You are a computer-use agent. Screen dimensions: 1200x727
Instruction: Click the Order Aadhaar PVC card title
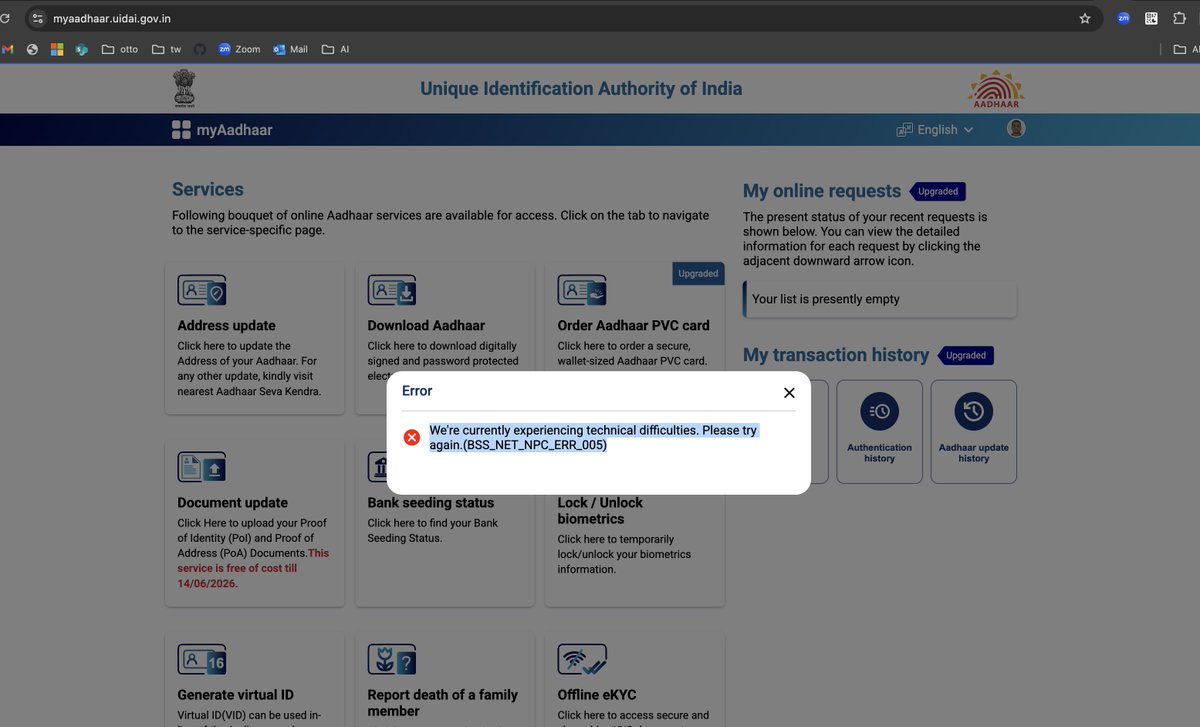(x=633, y=325)
